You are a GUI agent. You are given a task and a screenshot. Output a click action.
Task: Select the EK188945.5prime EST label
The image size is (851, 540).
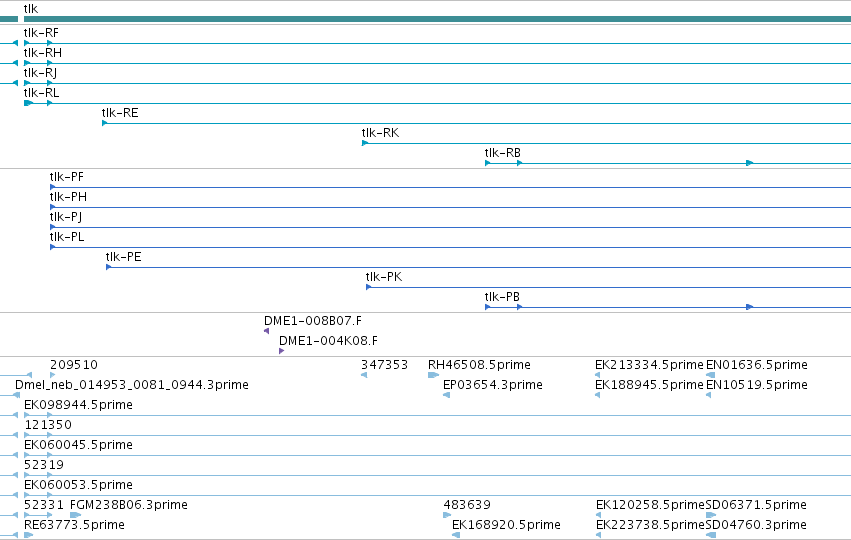coord(649,385)
